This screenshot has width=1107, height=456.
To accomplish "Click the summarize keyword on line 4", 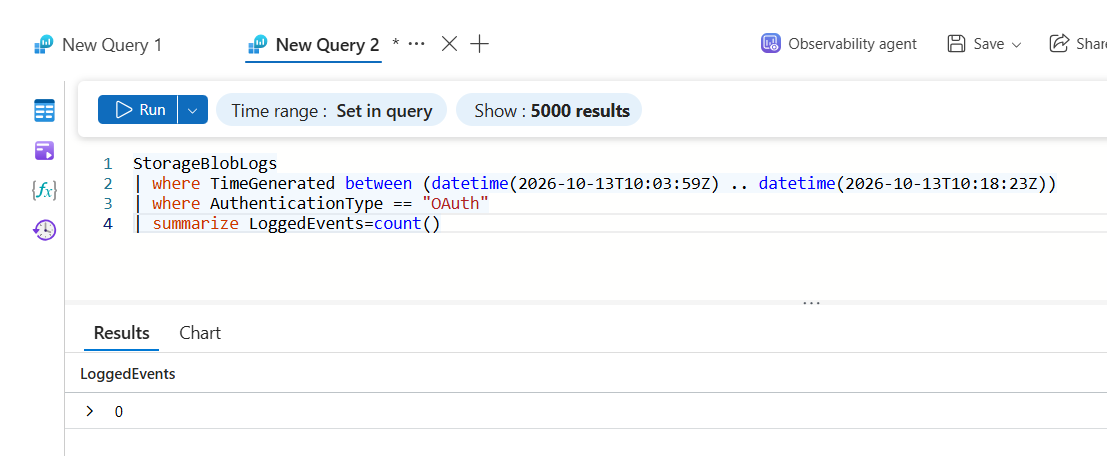I will pos(196,224).
